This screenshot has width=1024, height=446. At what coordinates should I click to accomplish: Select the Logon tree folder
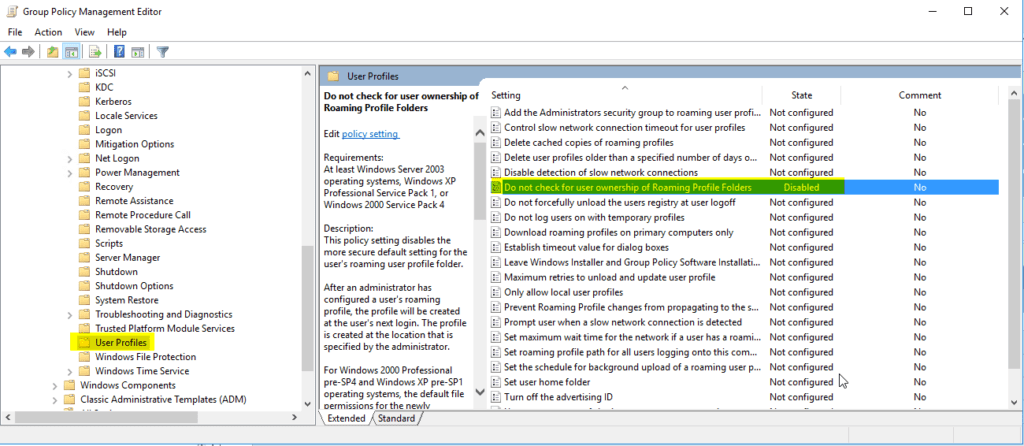pos(108,130)
